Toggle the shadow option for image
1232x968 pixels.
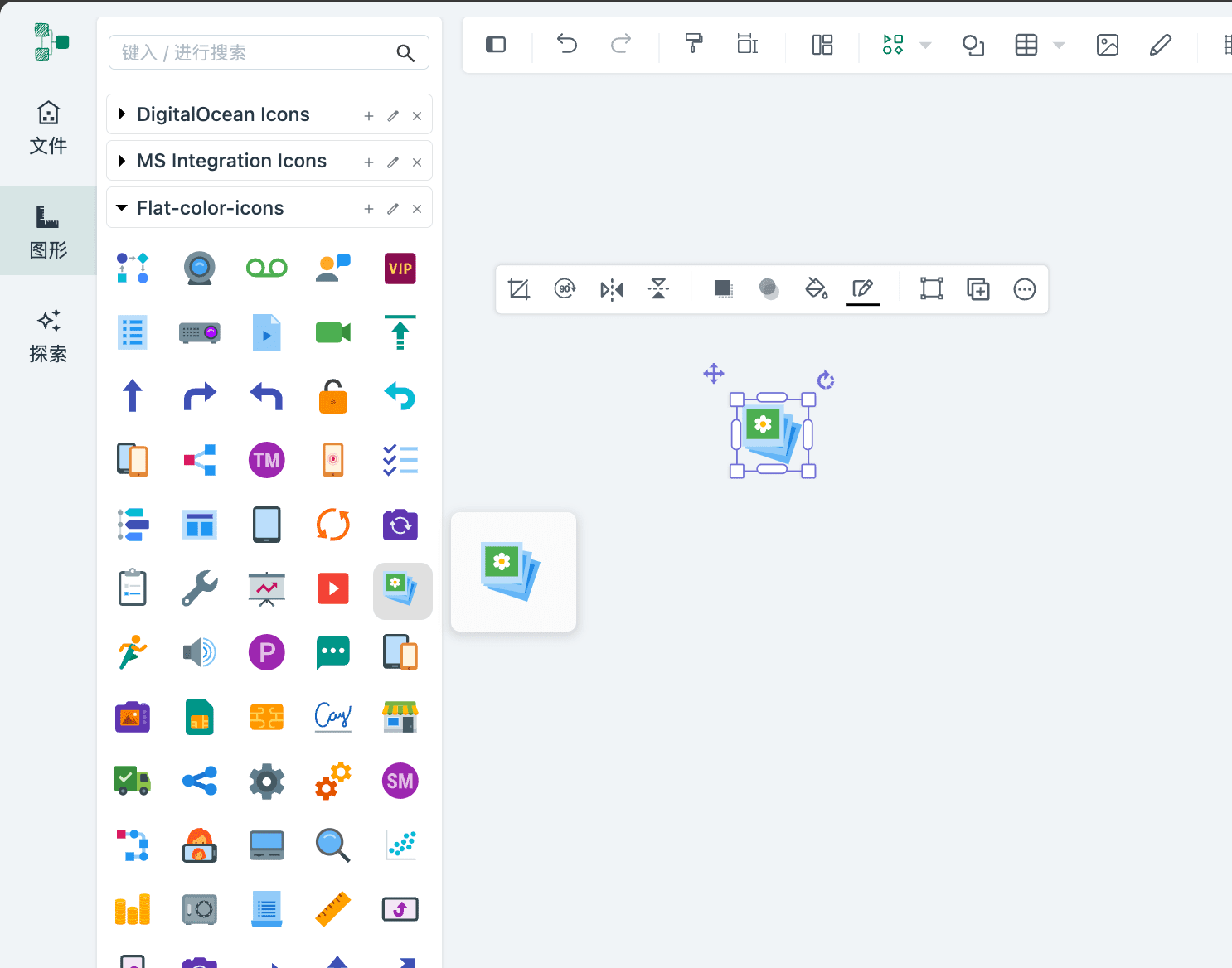click(x=723, y=289)
